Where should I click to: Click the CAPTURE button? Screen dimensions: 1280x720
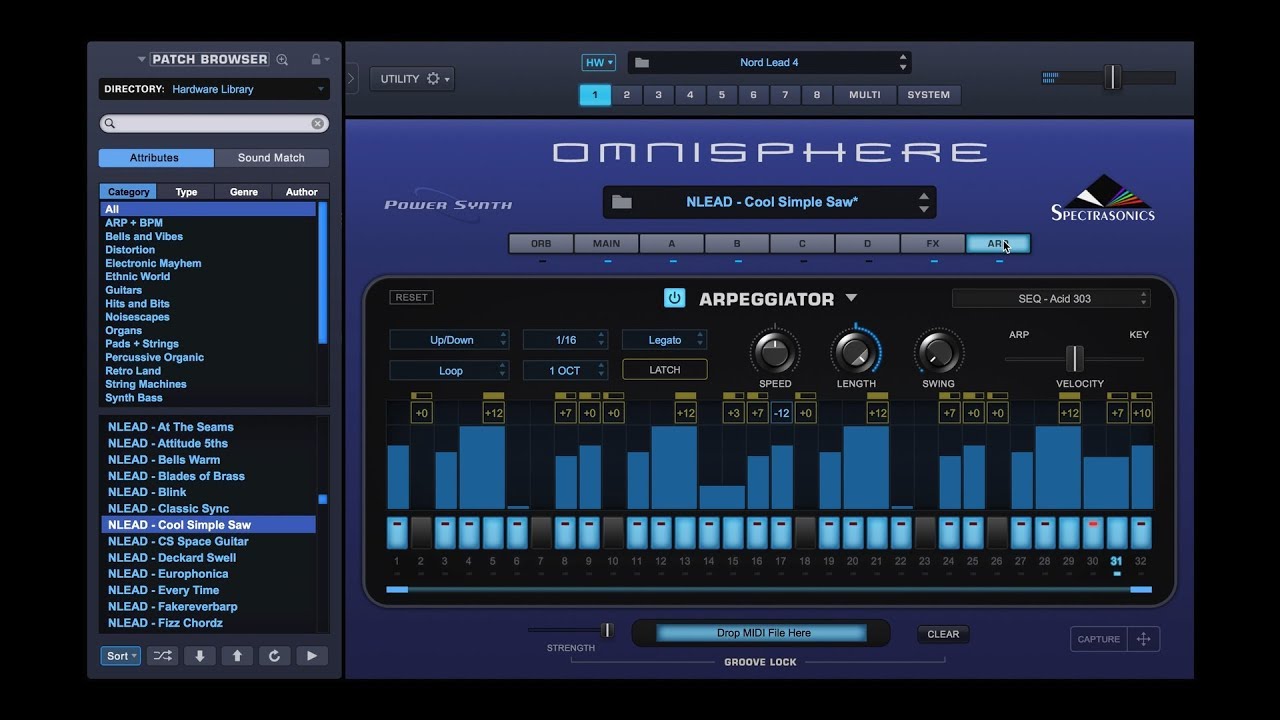point(1098,639)
